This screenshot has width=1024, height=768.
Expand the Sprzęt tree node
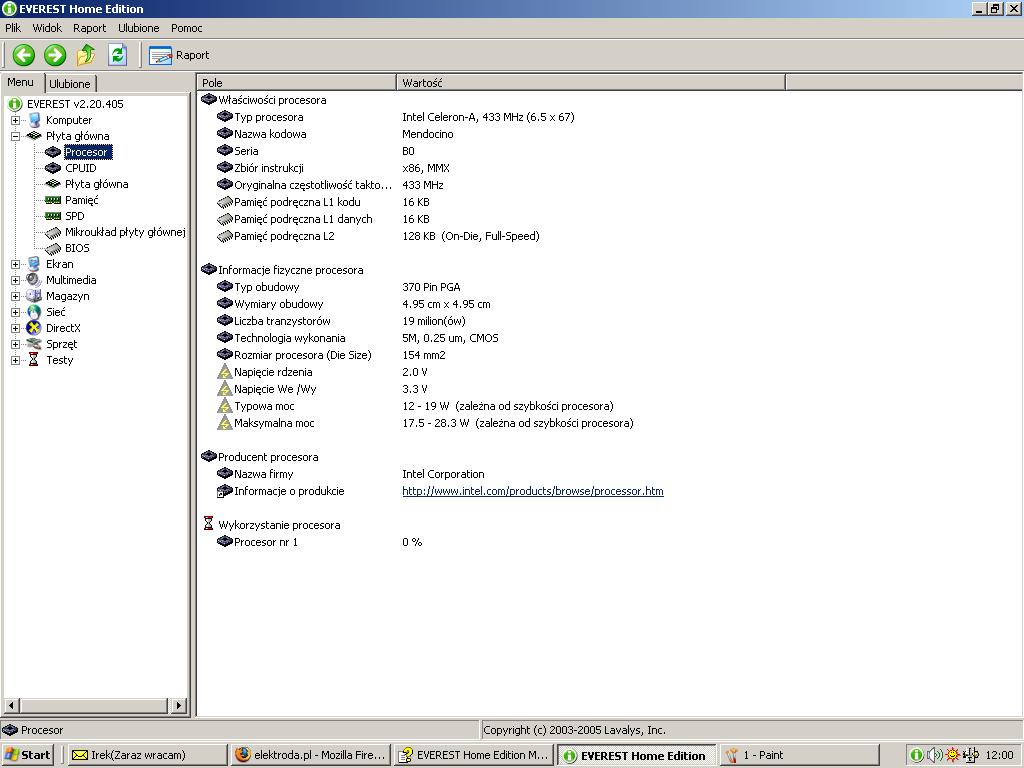(15, 344)
